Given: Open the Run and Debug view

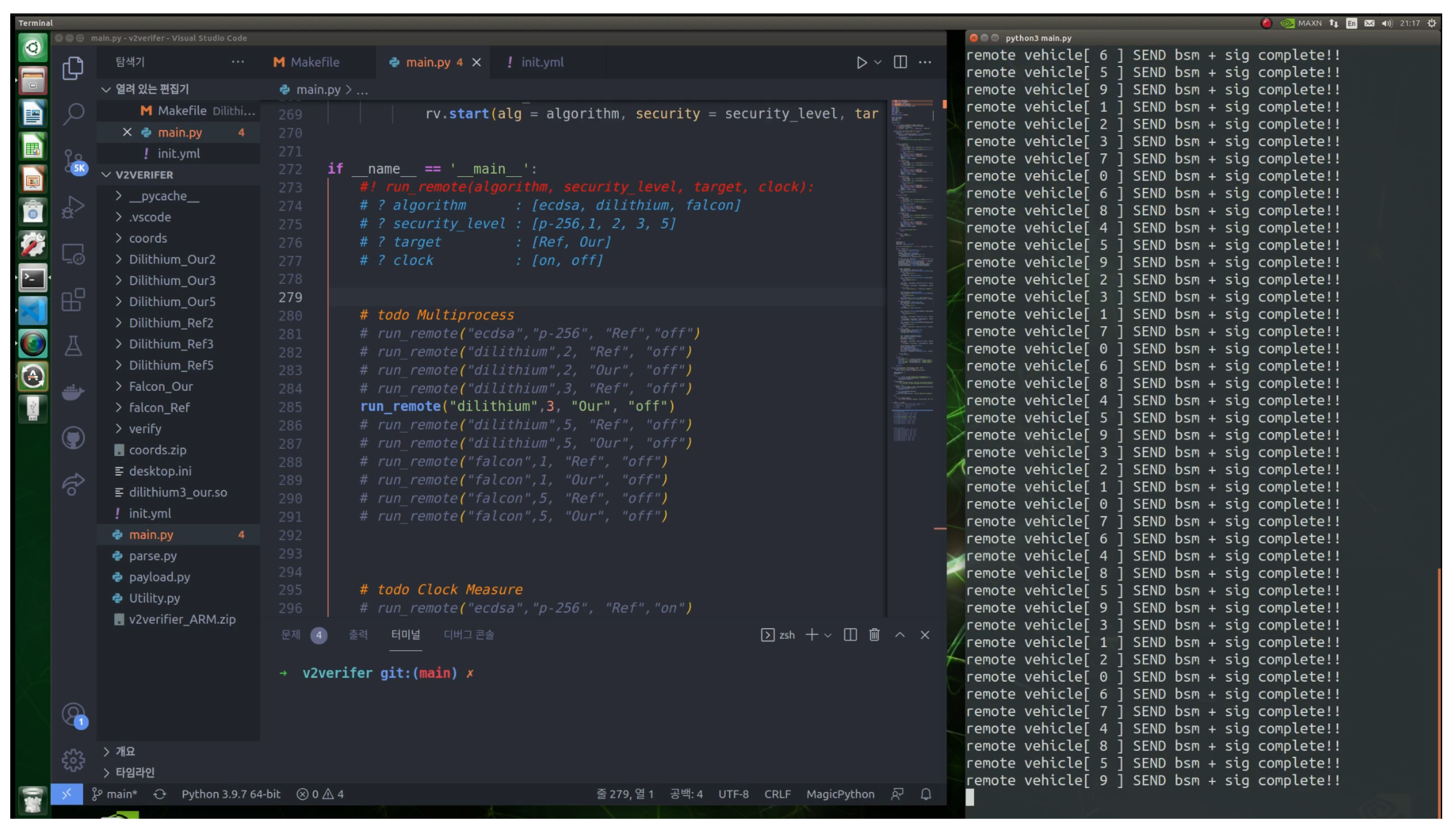Looking at the screenshot, I should [x=74, y=207].
